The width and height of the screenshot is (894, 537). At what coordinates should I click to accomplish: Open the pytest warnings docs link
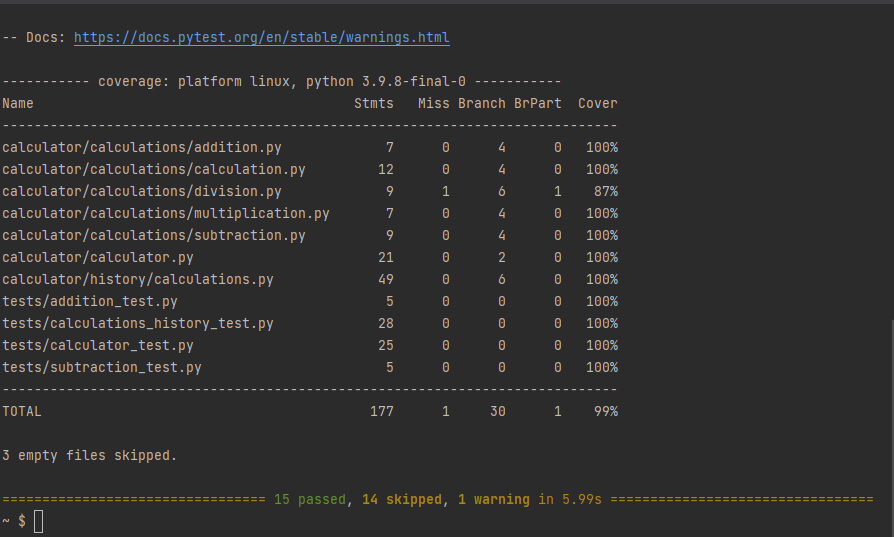[x=262, y=38]
